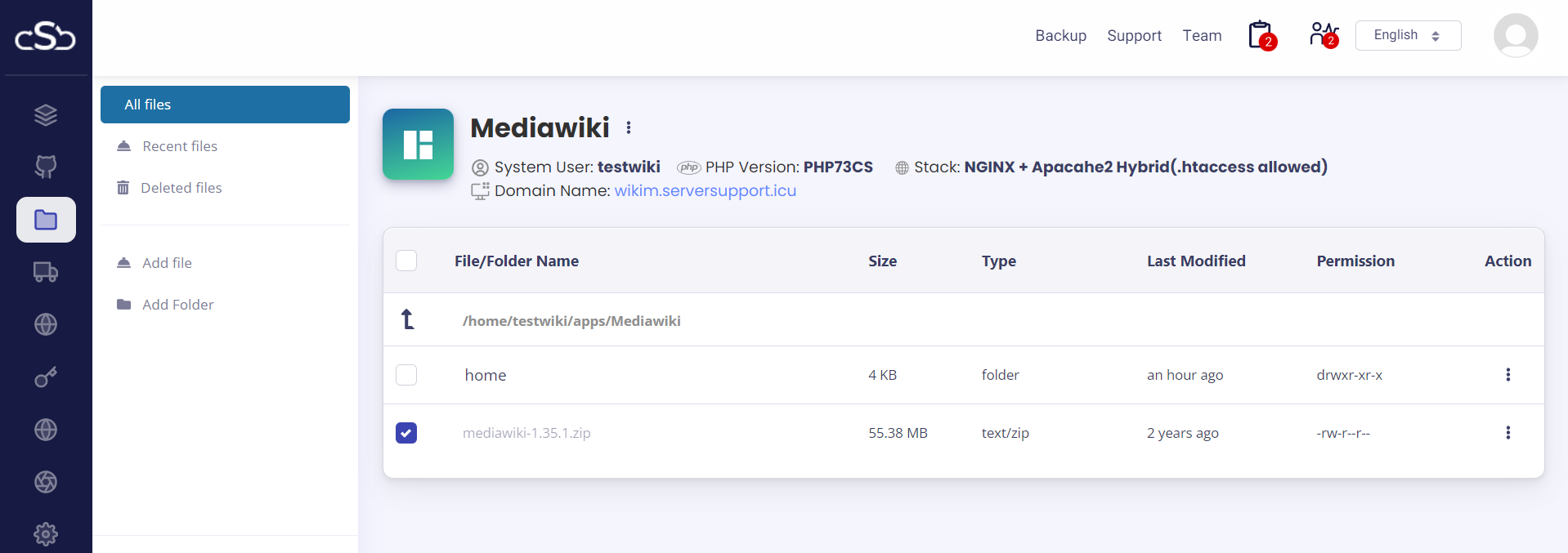Open the Mediawiki app options kebab menu

click(629, 127)
